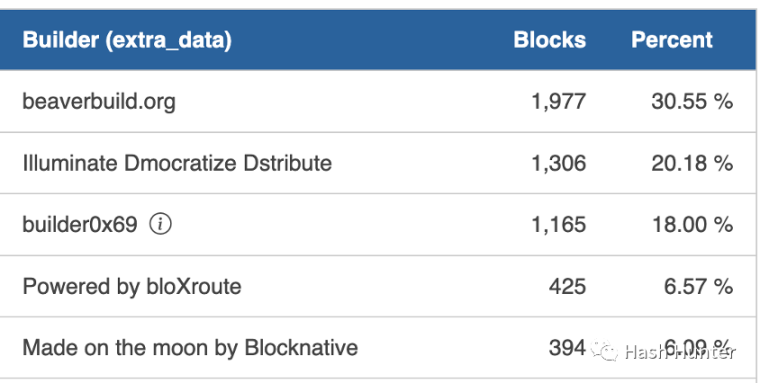Click the HashHunter watermark text

680,351
